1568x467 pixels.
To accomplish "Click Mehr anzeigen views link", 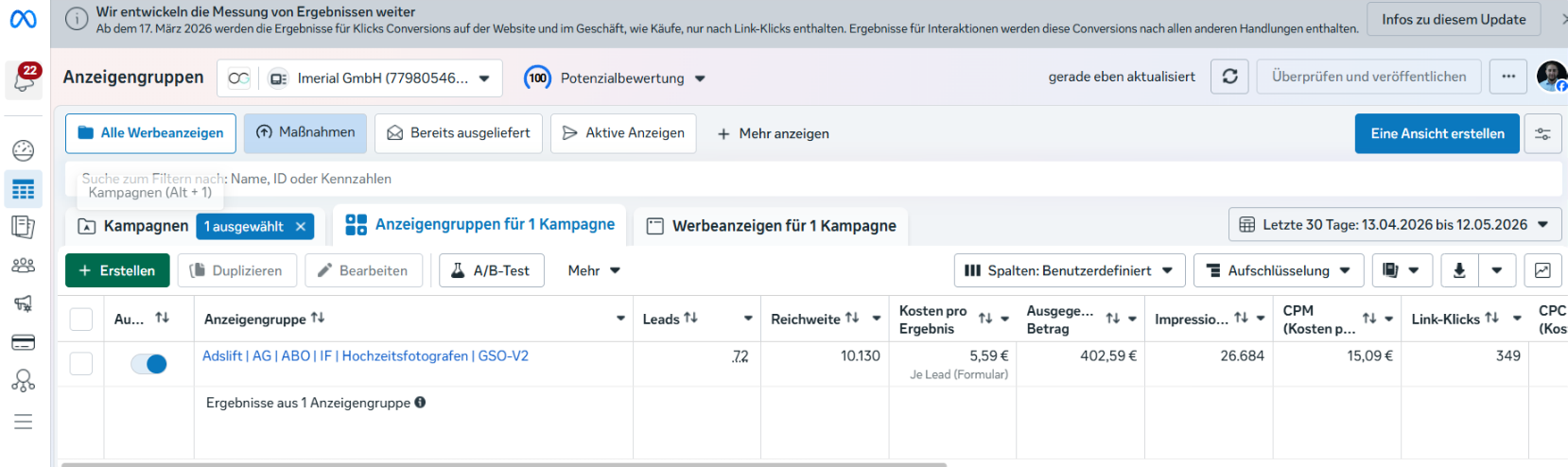I will tap(773, 133).
